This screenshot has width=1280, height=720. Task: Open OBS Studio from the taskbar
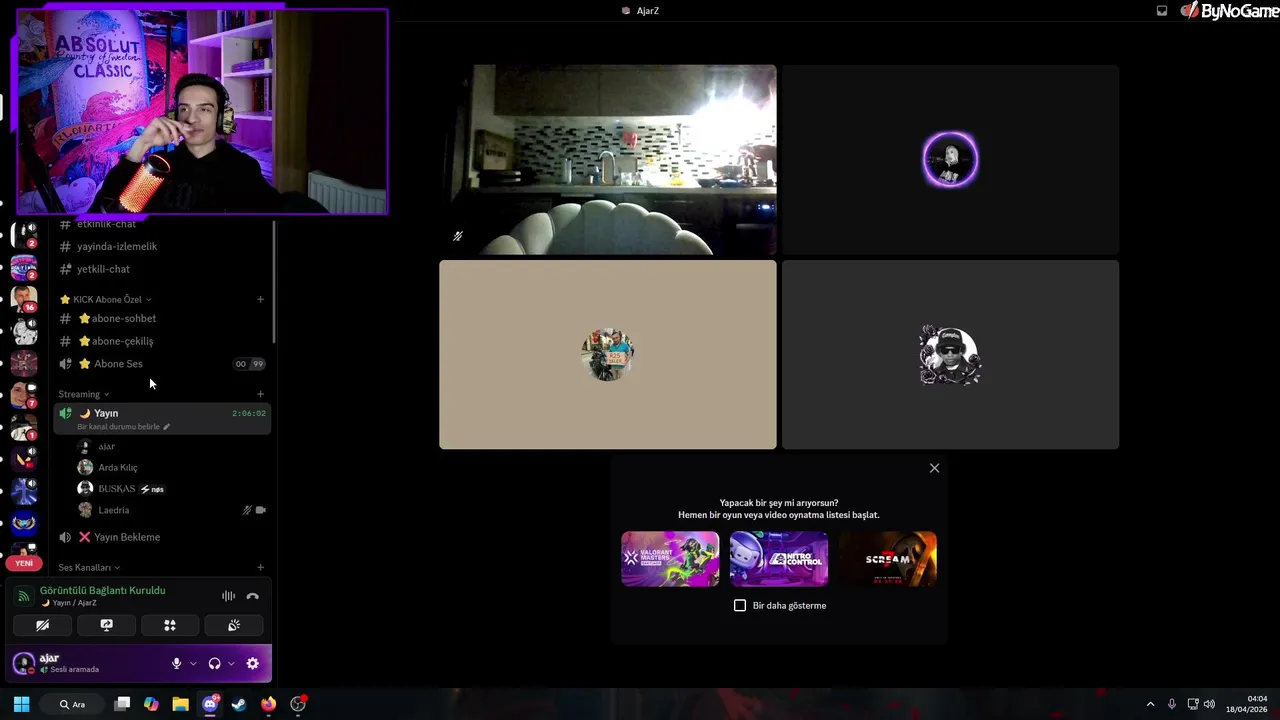[298, 704]
